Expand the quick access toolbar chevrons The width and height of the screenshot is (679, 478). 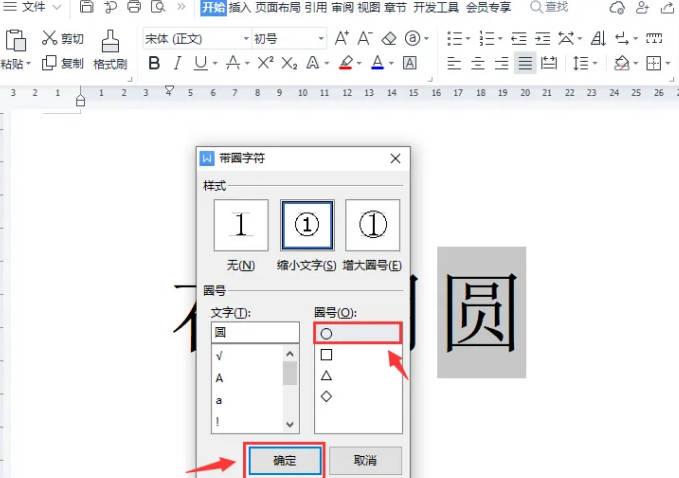click(x=182, y=6)
